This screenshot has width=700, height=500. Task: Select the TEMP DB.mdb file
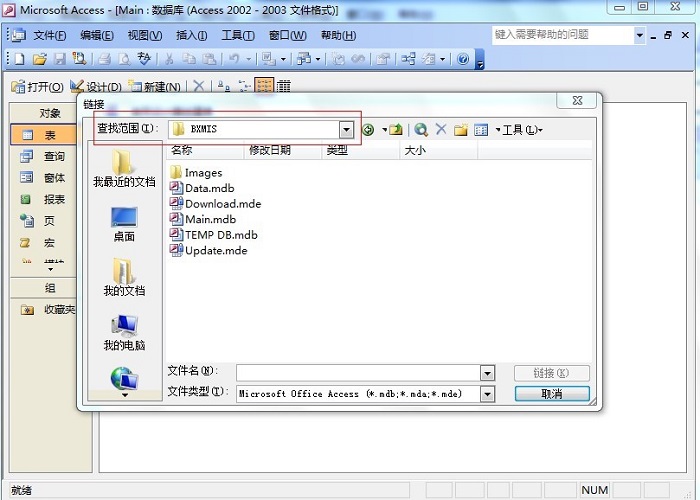pyautogui.click(x=214, y=235)
